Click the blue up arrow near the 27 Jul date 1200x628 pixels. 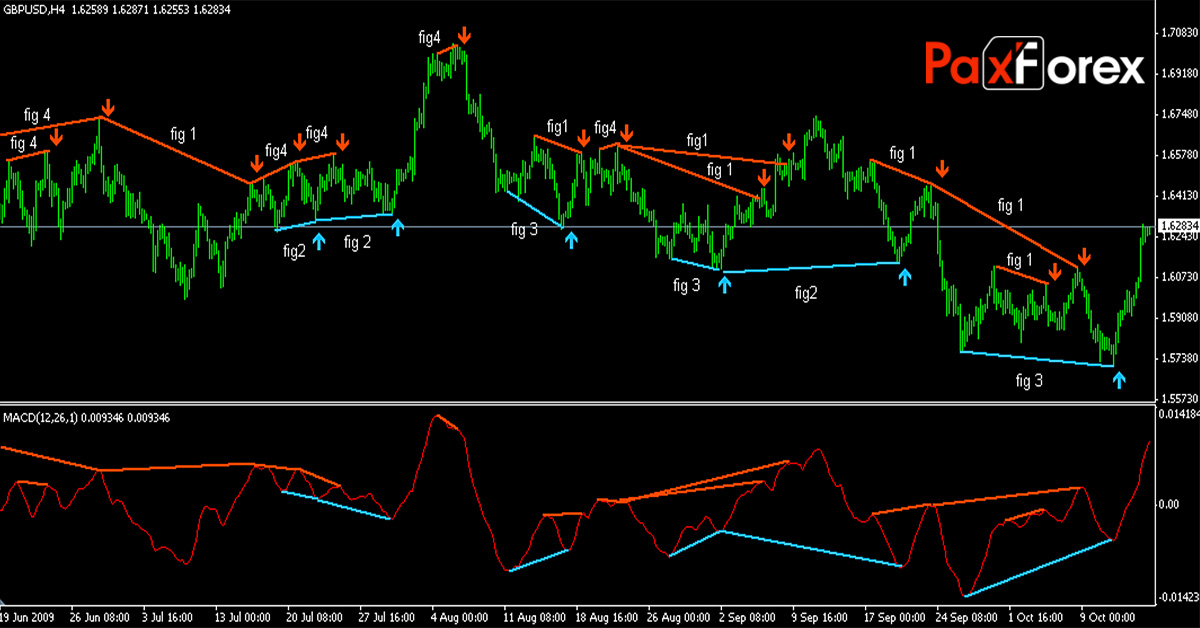click(397, 225)
